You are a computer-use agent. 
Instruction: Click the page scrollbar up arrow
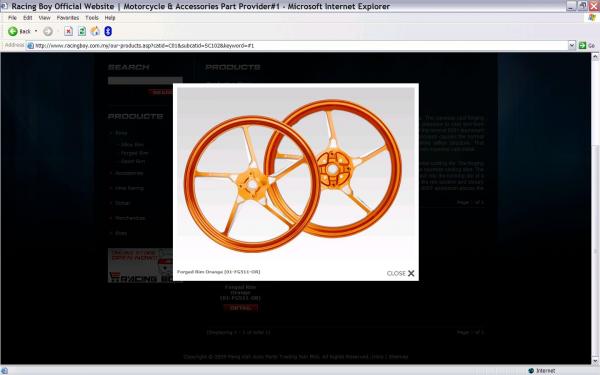(x=595, y=57)
